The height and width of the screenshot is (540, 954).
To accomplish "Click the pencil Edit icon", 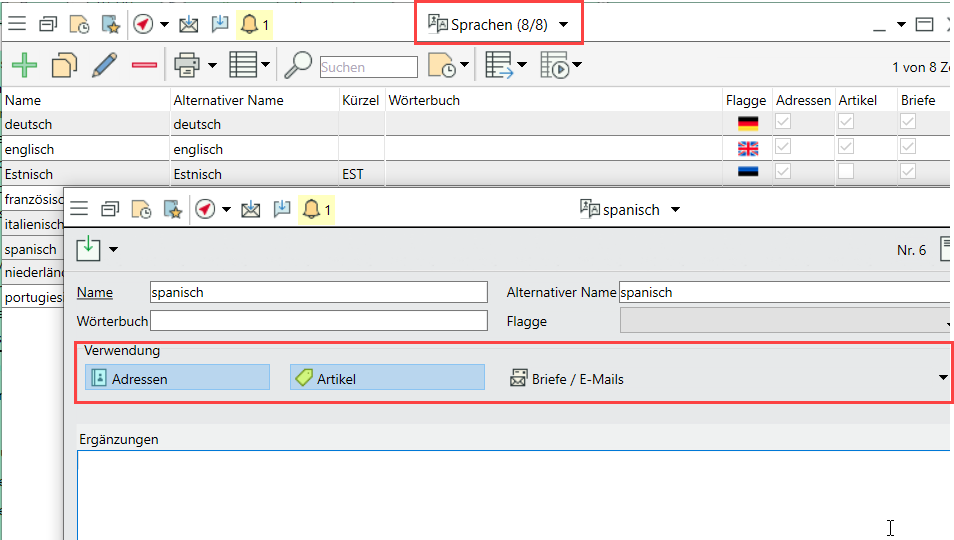I will point(105,66).
